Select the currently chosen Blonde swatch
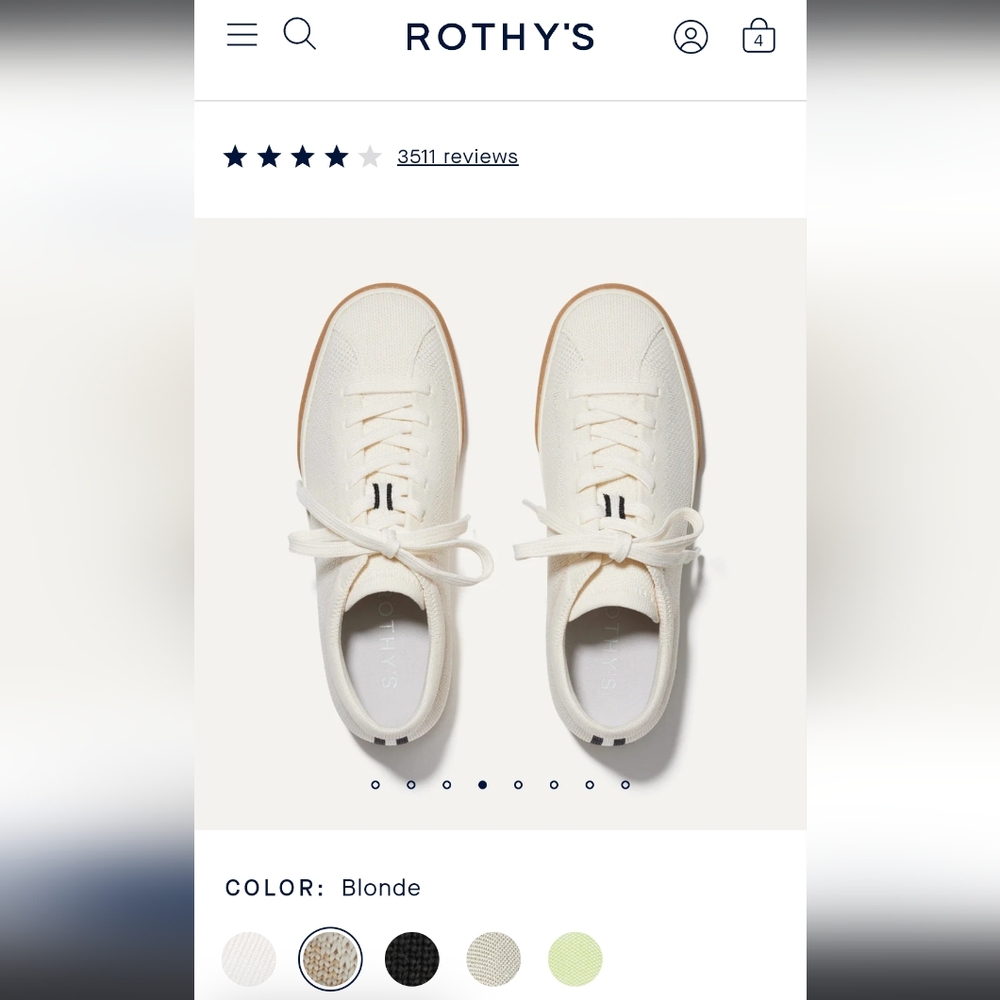The width and height of the screenshot is (1000, 1000). pyautogui.click(x=328, y=959)
